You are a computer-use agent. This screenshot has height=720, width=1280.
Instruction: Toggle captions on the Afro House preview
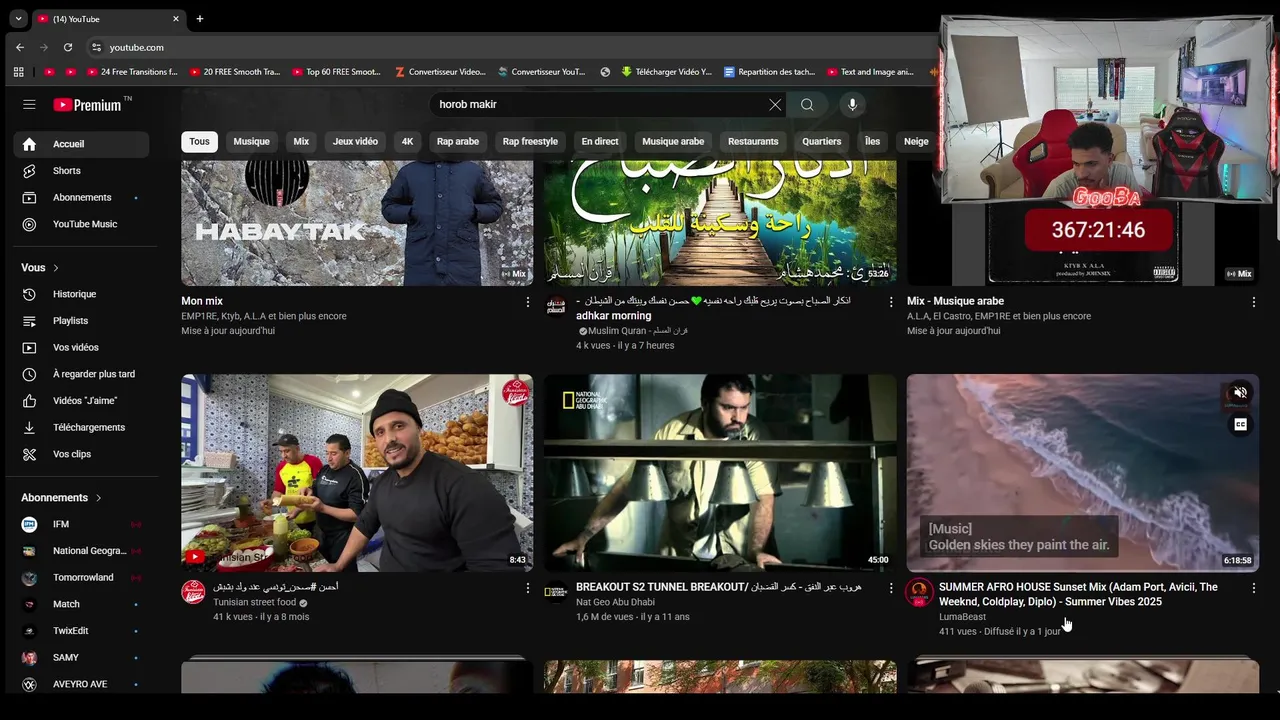(1240, 424)
